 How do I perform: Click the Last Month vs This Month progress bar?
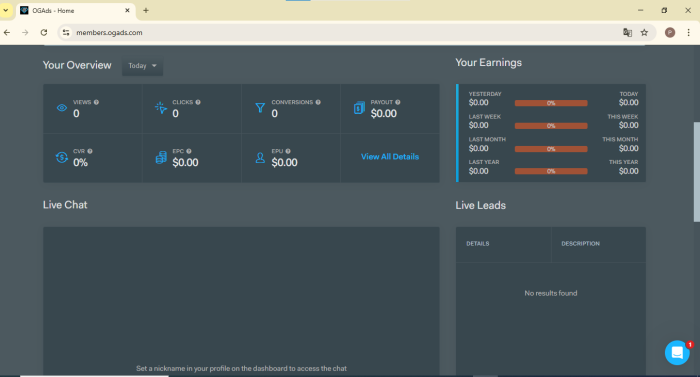(551, 149)
